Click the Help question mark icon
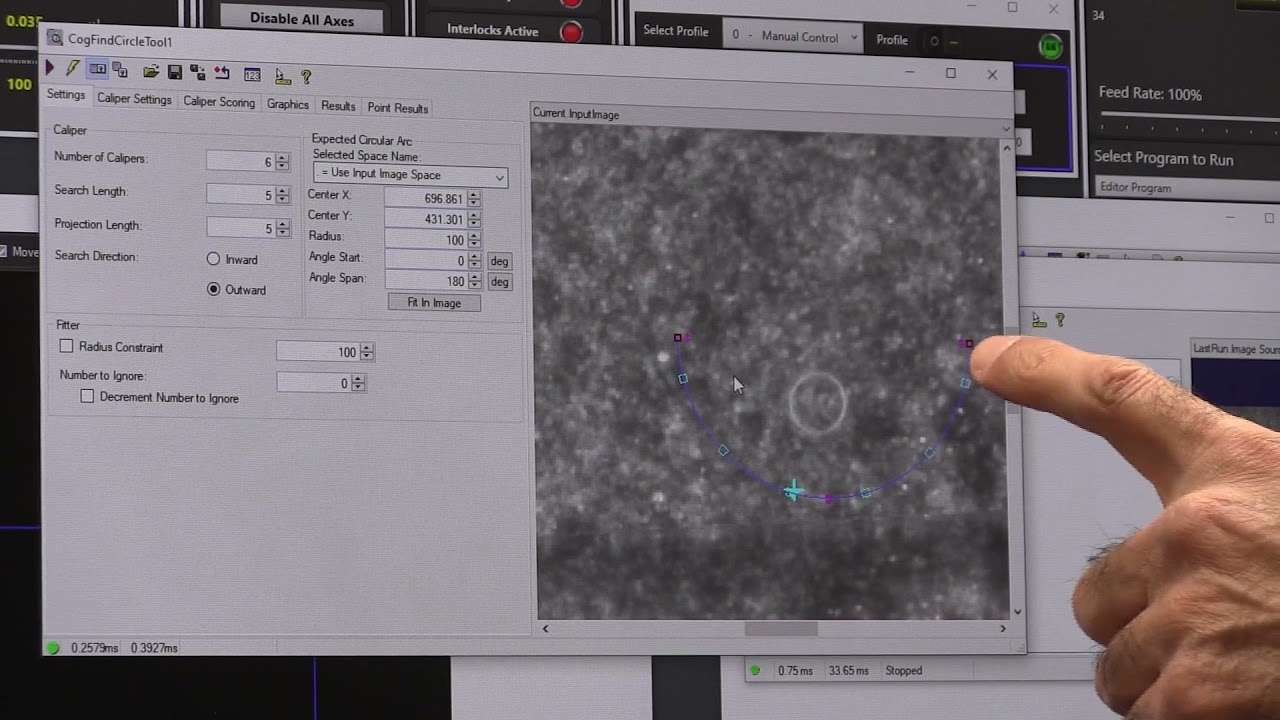The image size is (1280, 720). point(306,77)
